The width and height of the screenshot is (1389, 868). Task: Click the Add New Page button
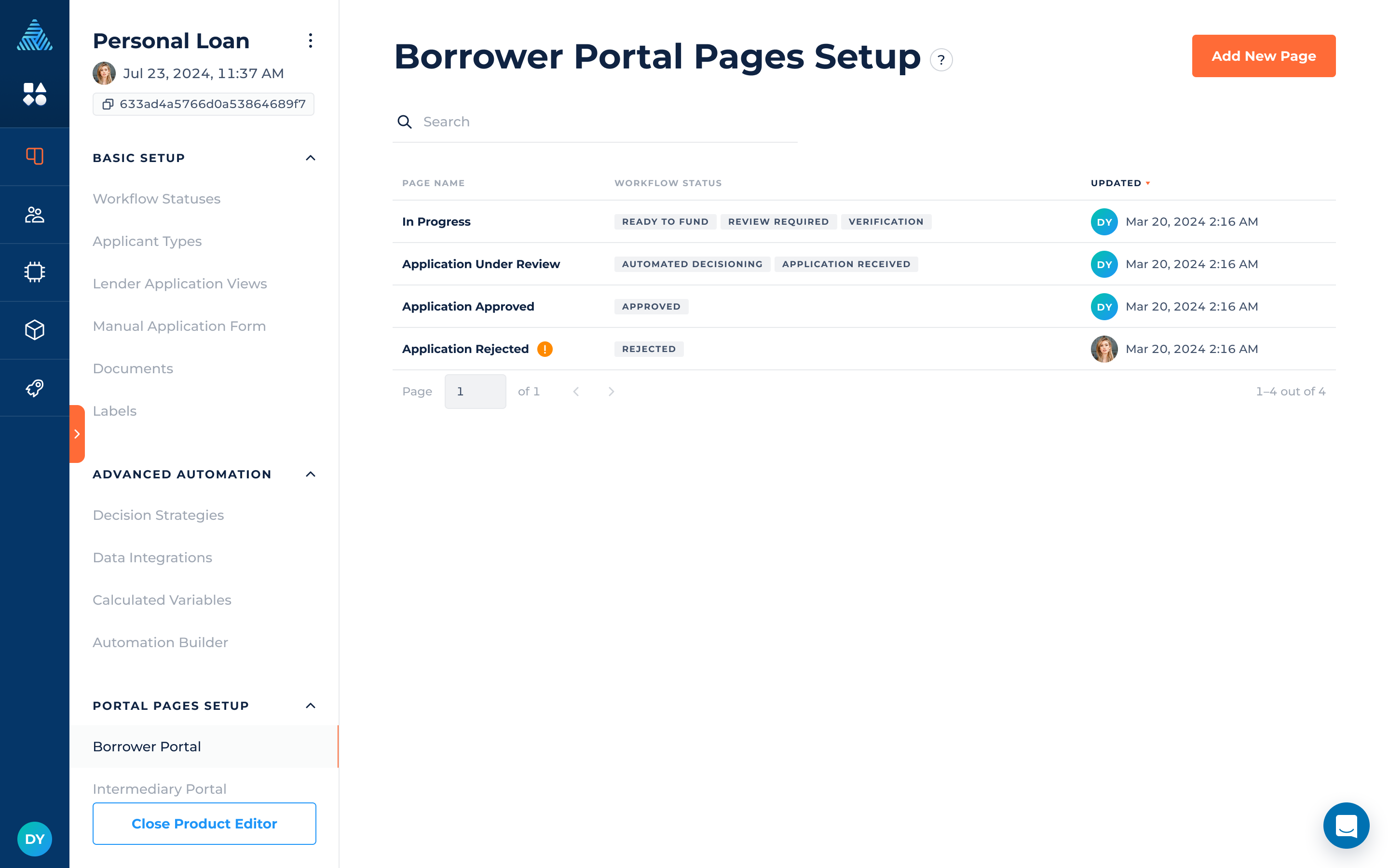(x=1263, y=55)
